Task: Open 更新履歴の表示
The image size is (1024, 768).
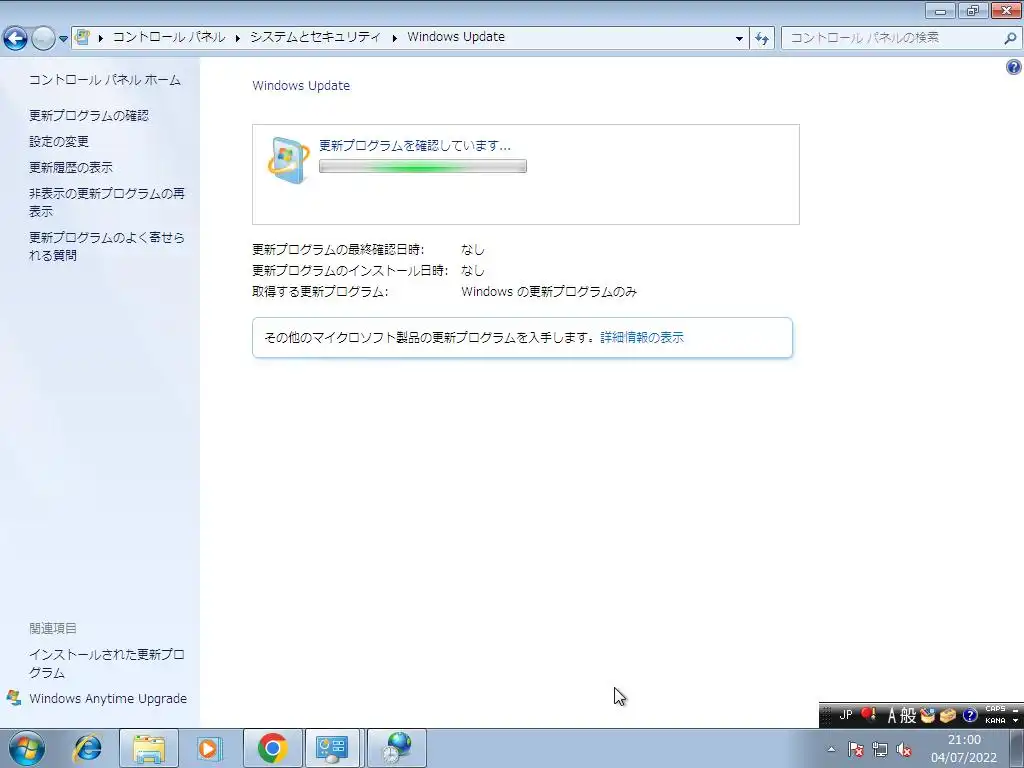Action: [x=71, y=168]
